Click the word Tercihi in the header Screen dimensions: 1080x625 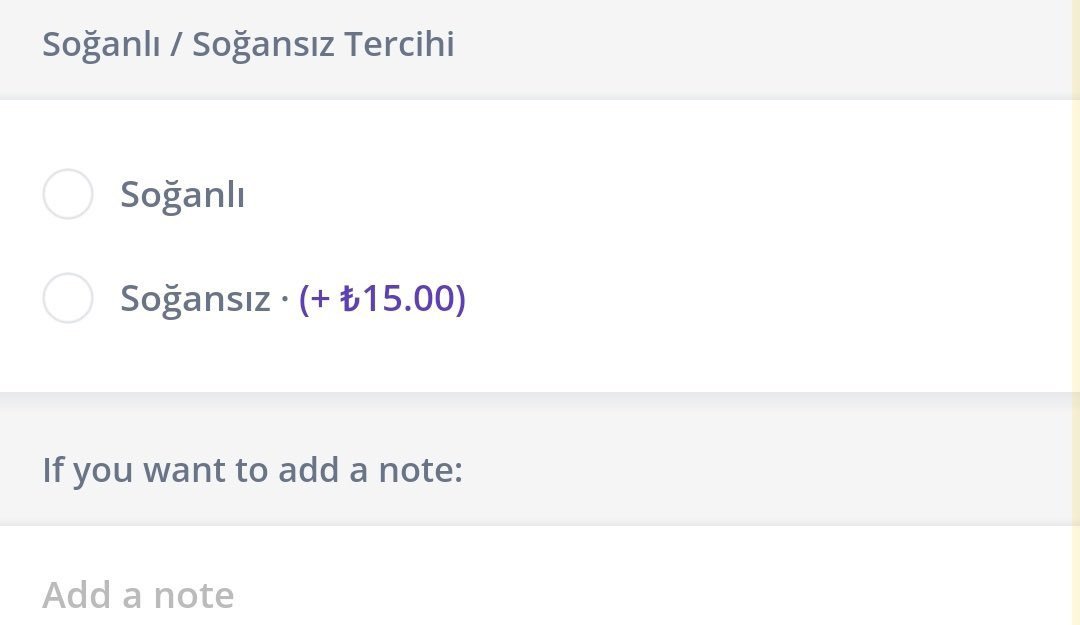[399, 44]
